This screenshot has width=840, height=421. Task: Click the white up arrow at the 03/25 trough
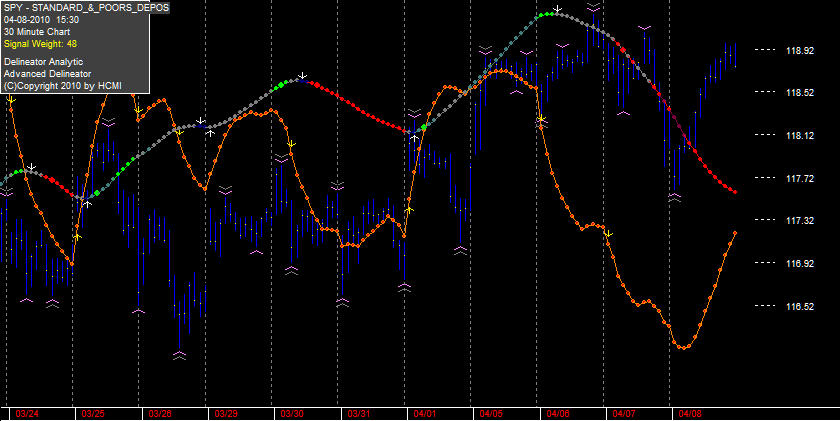[x=87, y=204]
